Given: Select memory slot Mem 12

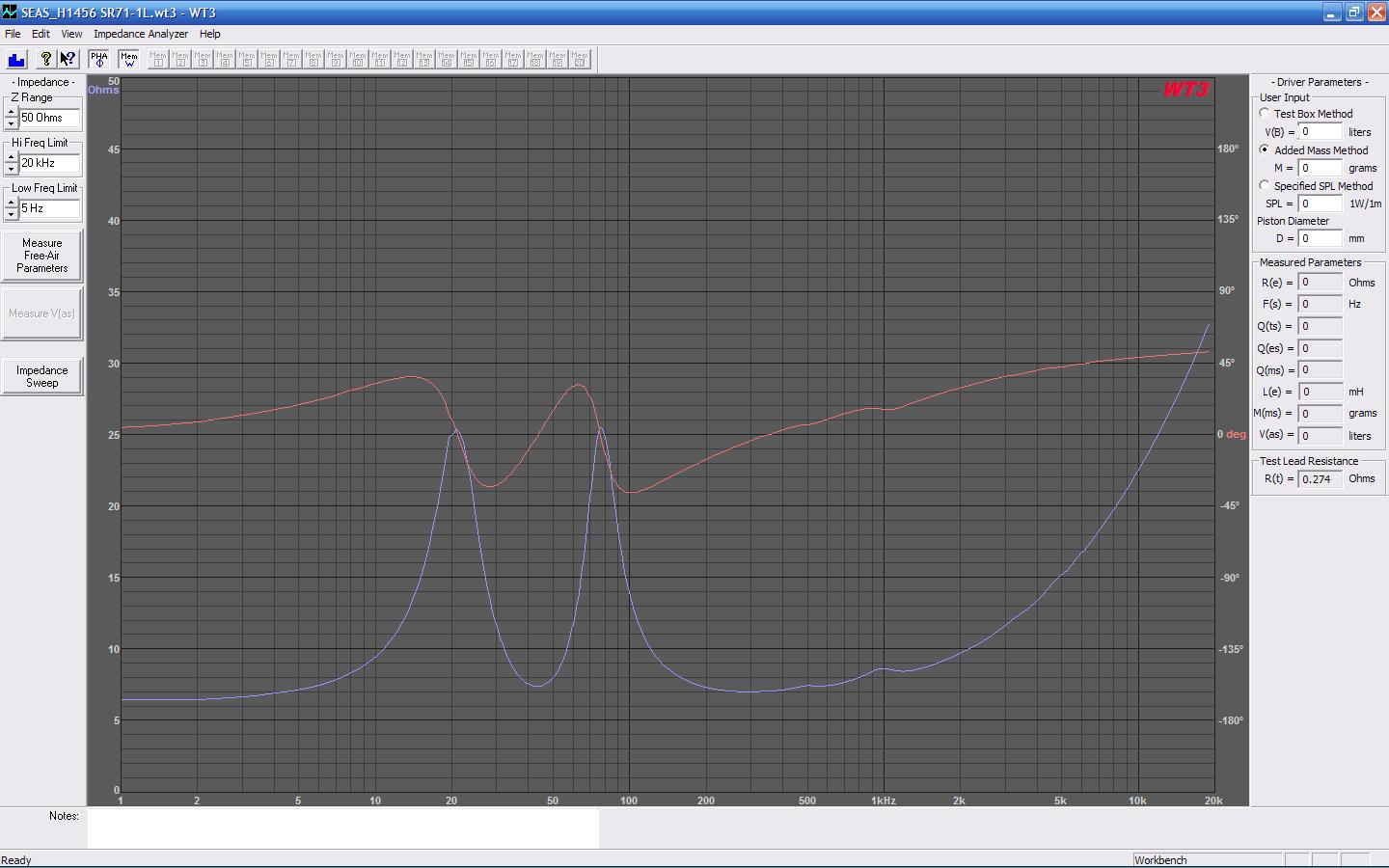Looking at the screenshot, I should point(402,59).
